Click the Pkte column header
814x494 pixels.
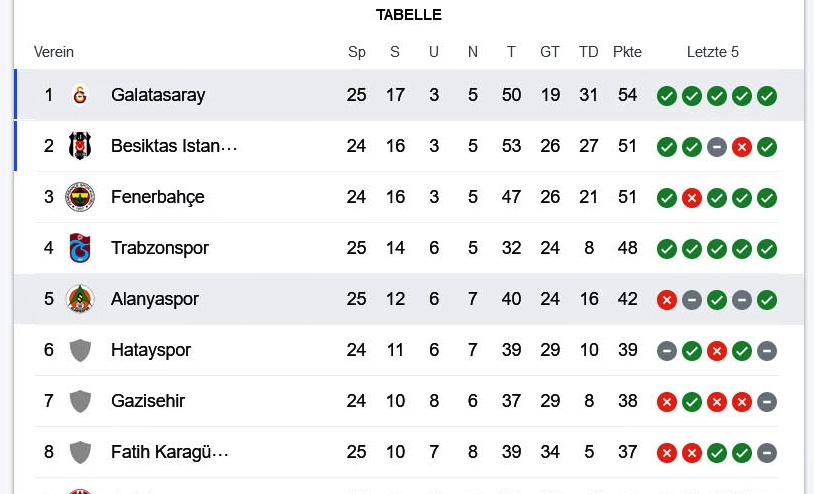[627, 52]
